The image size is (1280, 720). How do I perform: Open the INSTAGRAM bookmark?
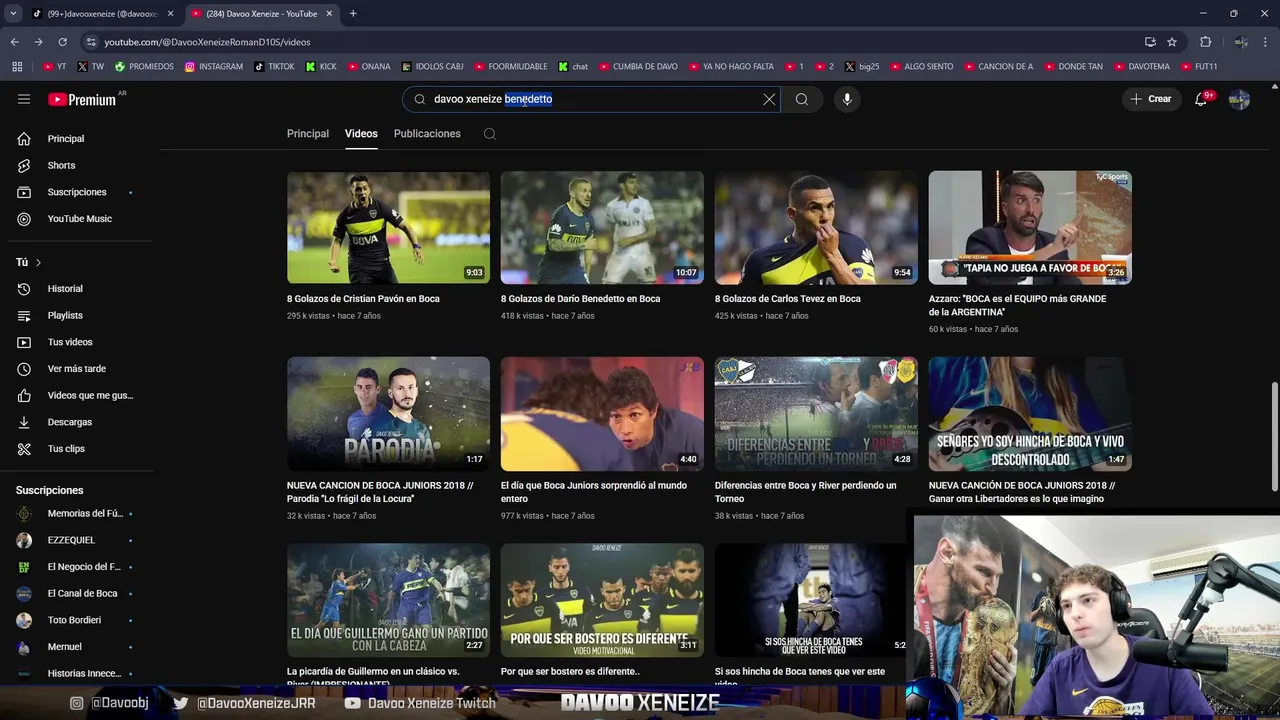tap(213, 67)
